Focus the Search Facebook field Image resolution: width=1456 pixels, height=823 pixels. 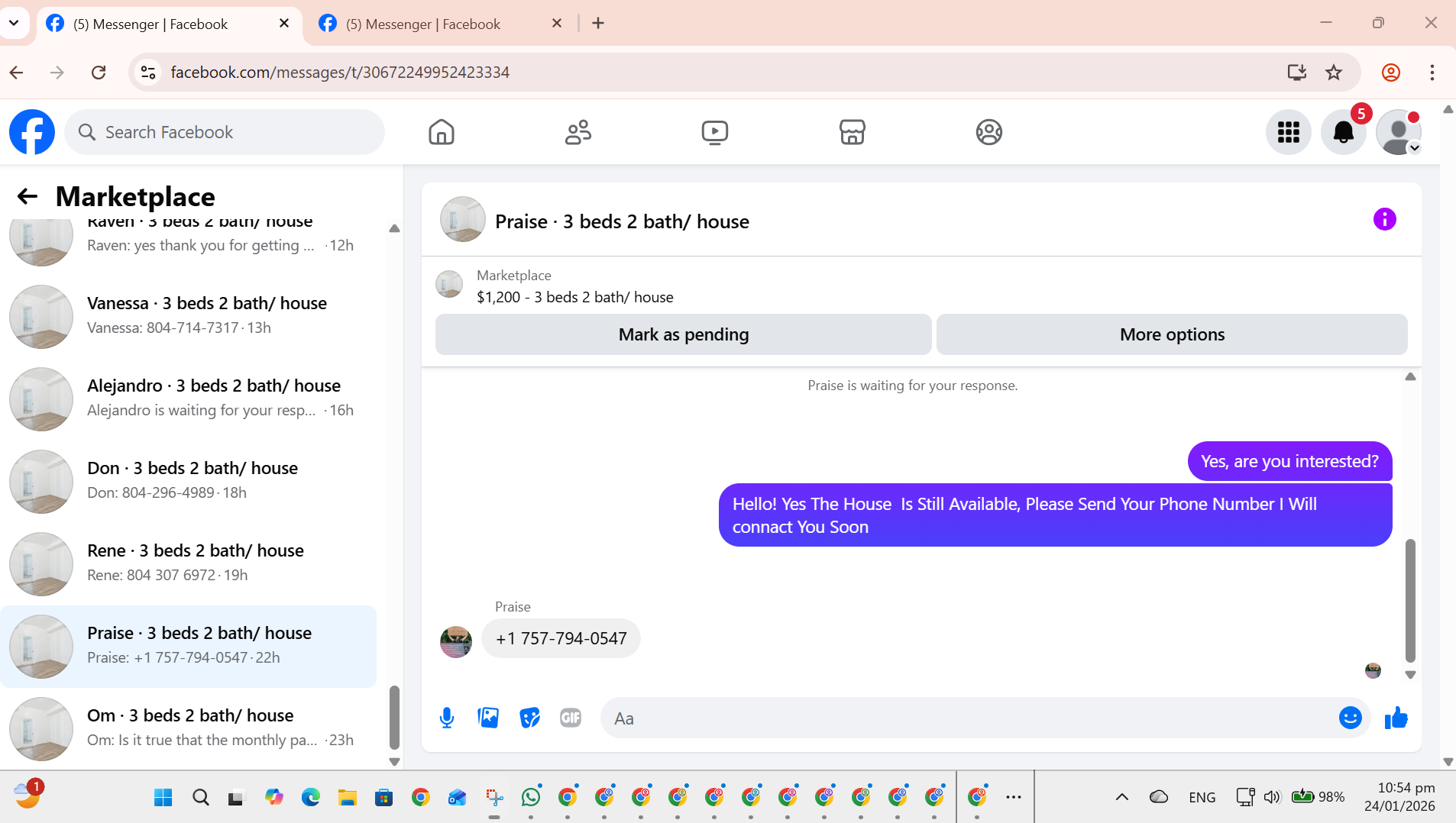(225, 132)
